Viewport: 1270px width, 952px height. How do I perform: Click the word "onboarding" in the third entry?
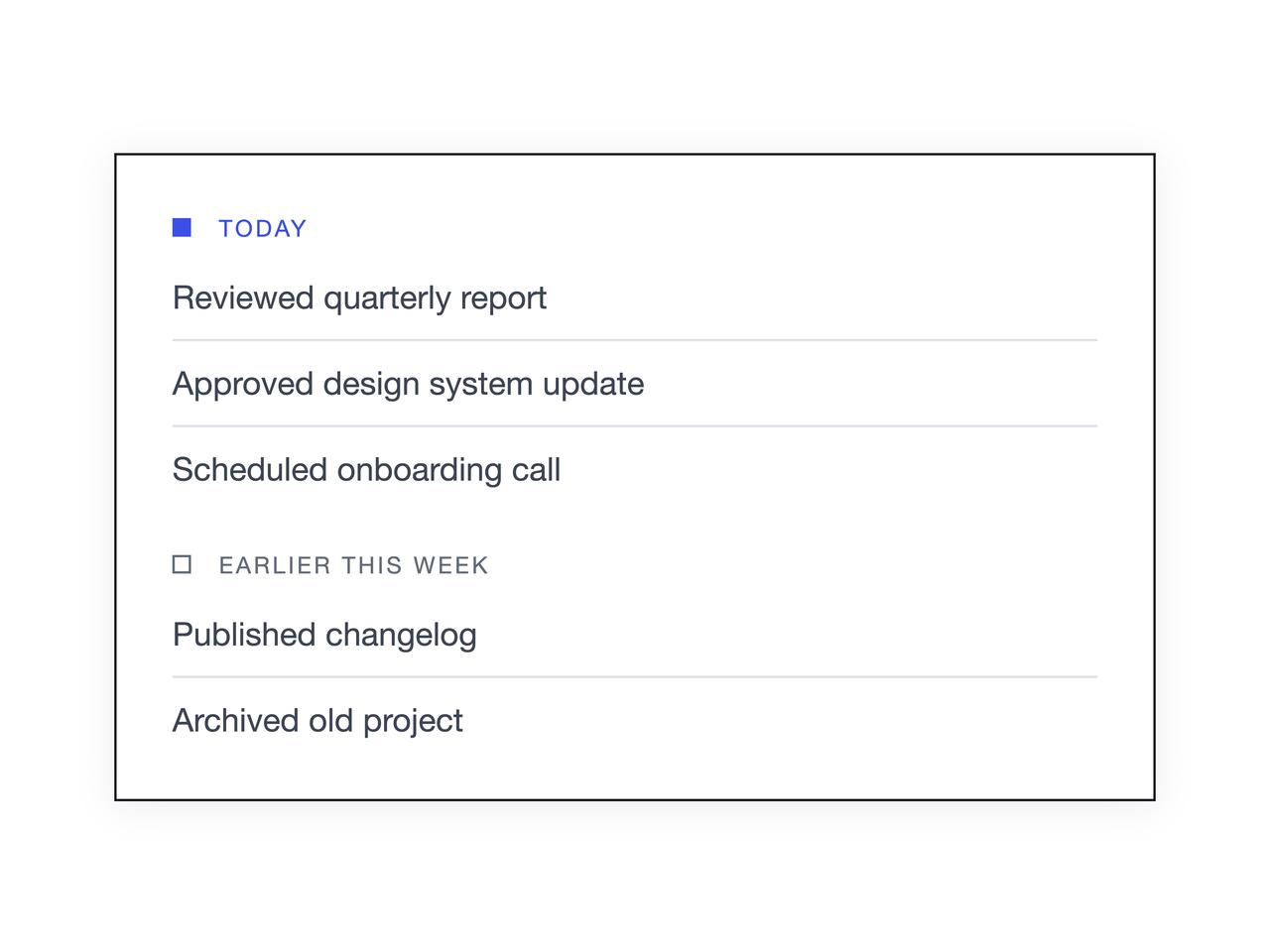420,470
